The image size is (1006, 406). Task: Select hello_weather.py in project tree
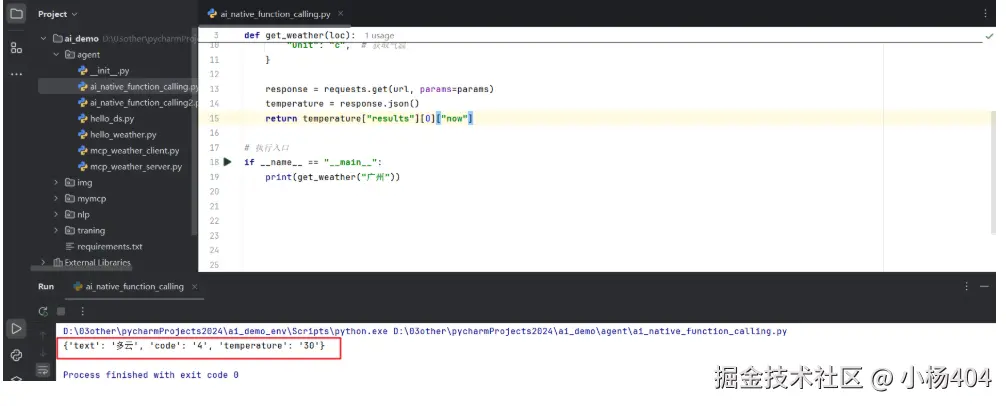(123, 135)
